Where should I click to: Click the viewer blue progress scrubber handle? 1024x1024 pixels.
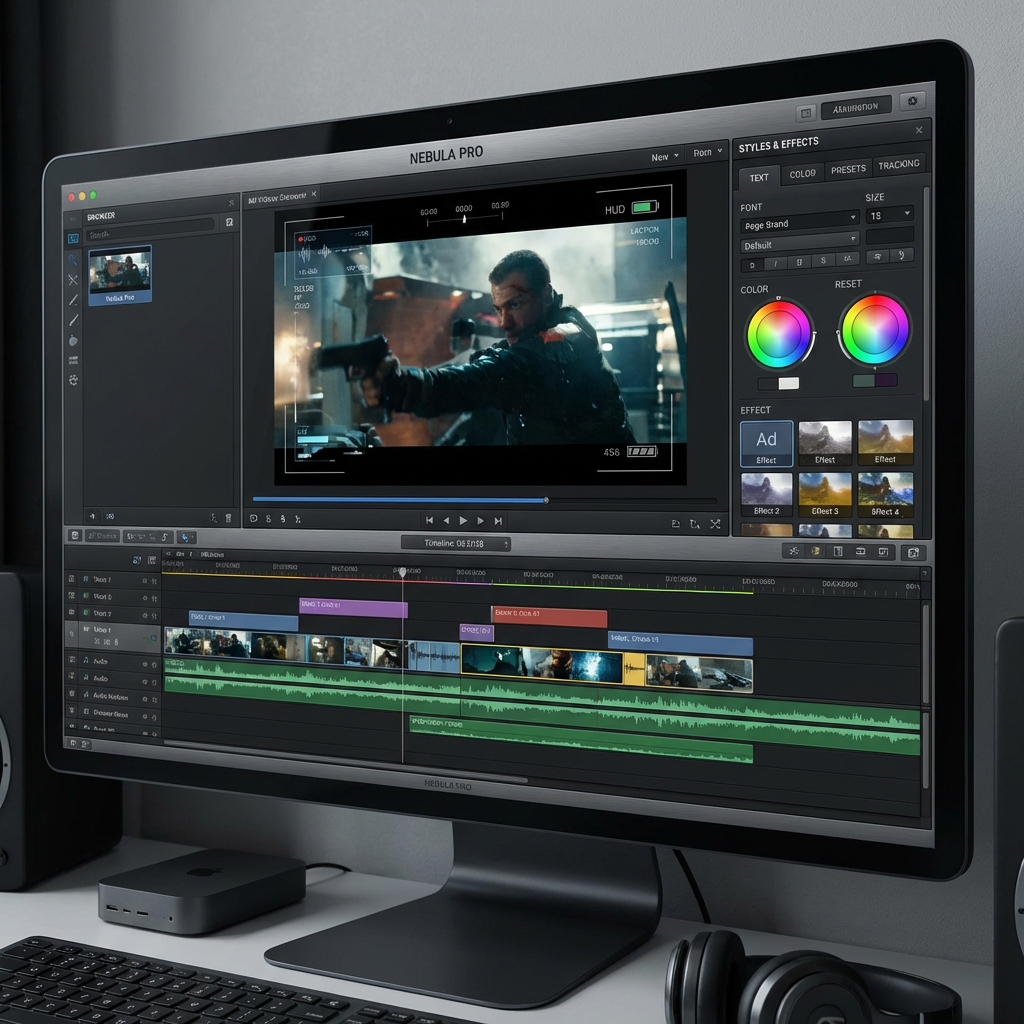click(546, 500)
